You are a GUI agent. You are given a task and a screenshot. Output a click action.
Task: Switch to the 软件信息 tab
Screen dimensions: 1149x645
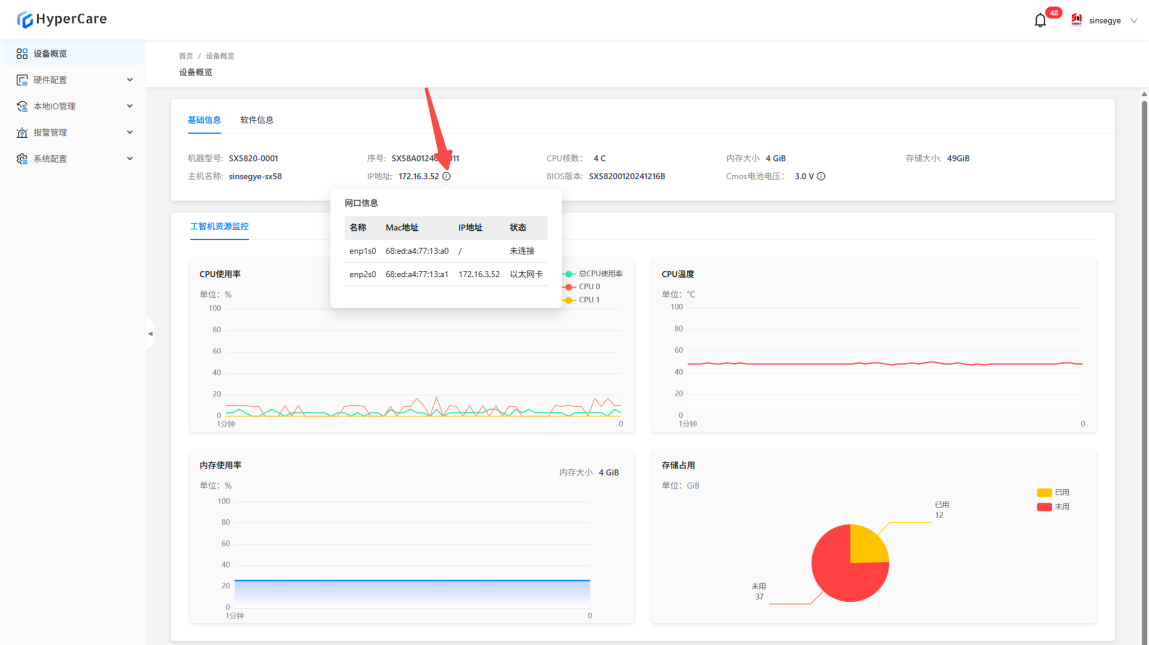tap(256, 120)
